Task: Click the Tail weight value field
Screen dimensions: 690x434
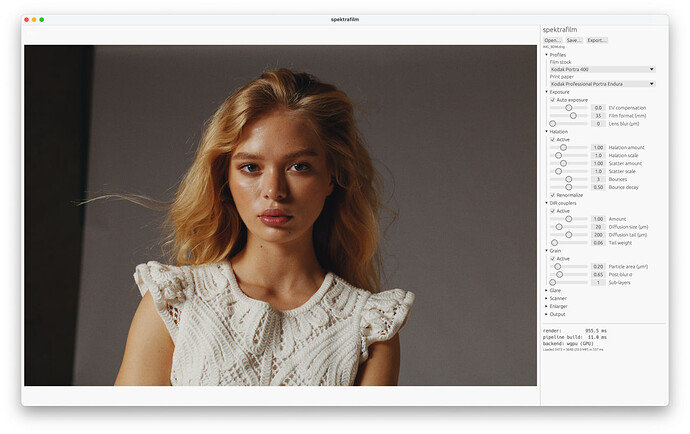Action: [x=598, y=243]
